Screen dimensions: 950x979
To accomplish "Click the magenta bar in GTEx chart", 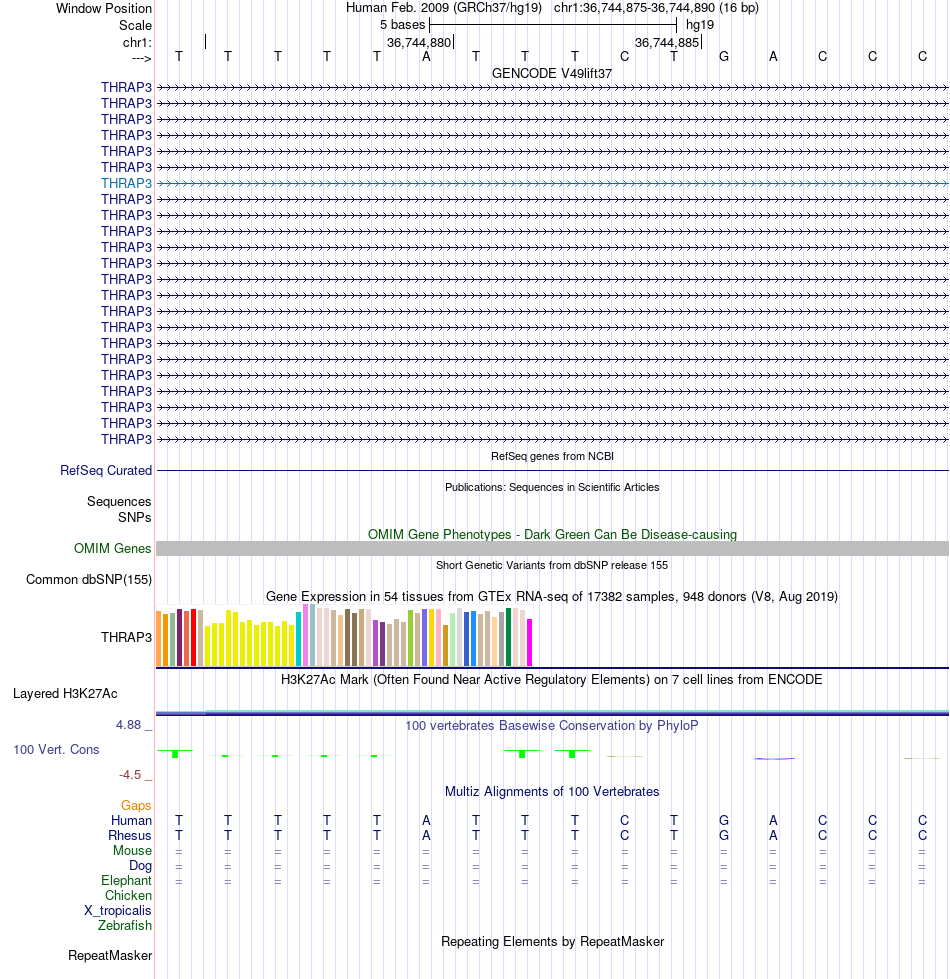I will (529, 642).
